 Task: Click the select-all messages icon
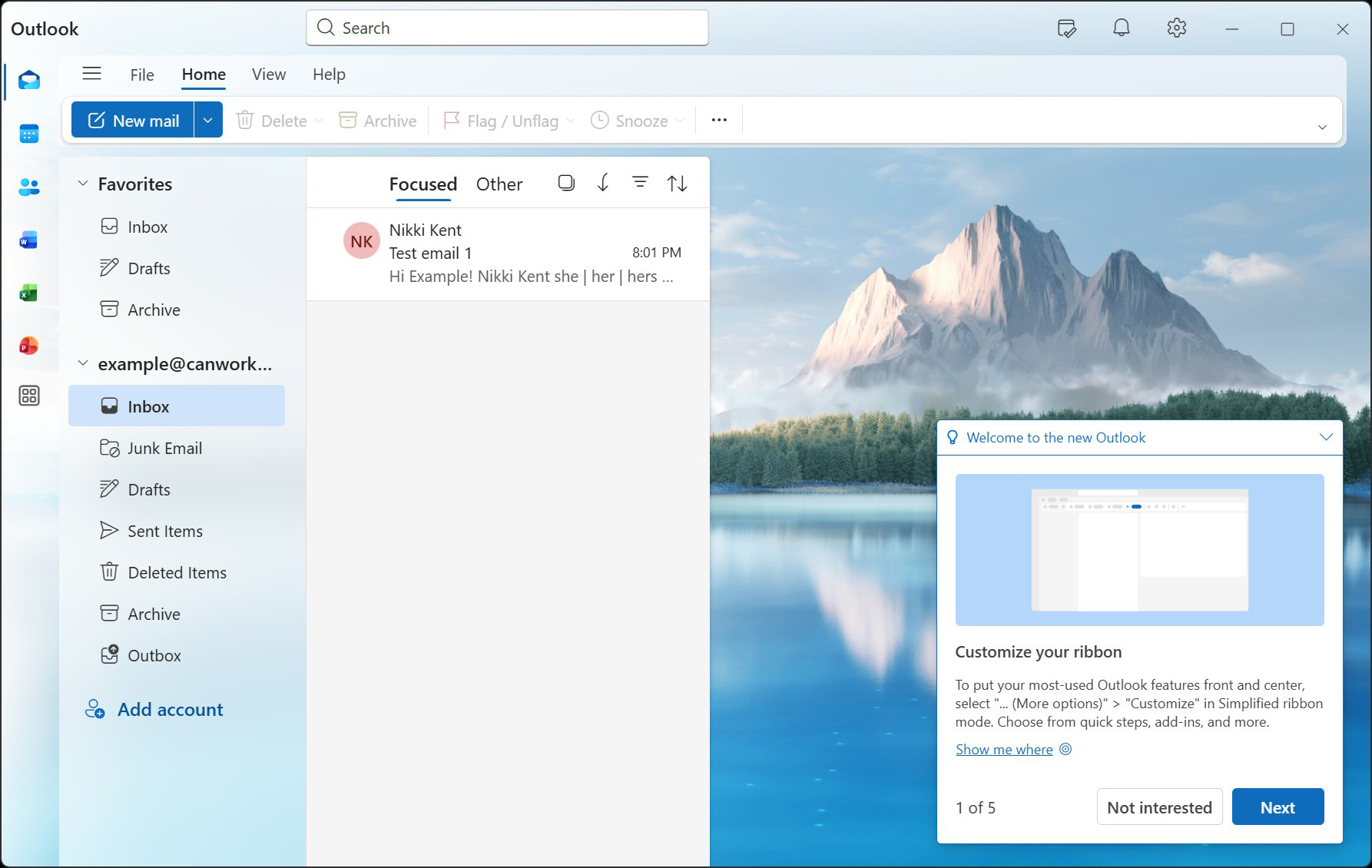(x=566, y=183)
